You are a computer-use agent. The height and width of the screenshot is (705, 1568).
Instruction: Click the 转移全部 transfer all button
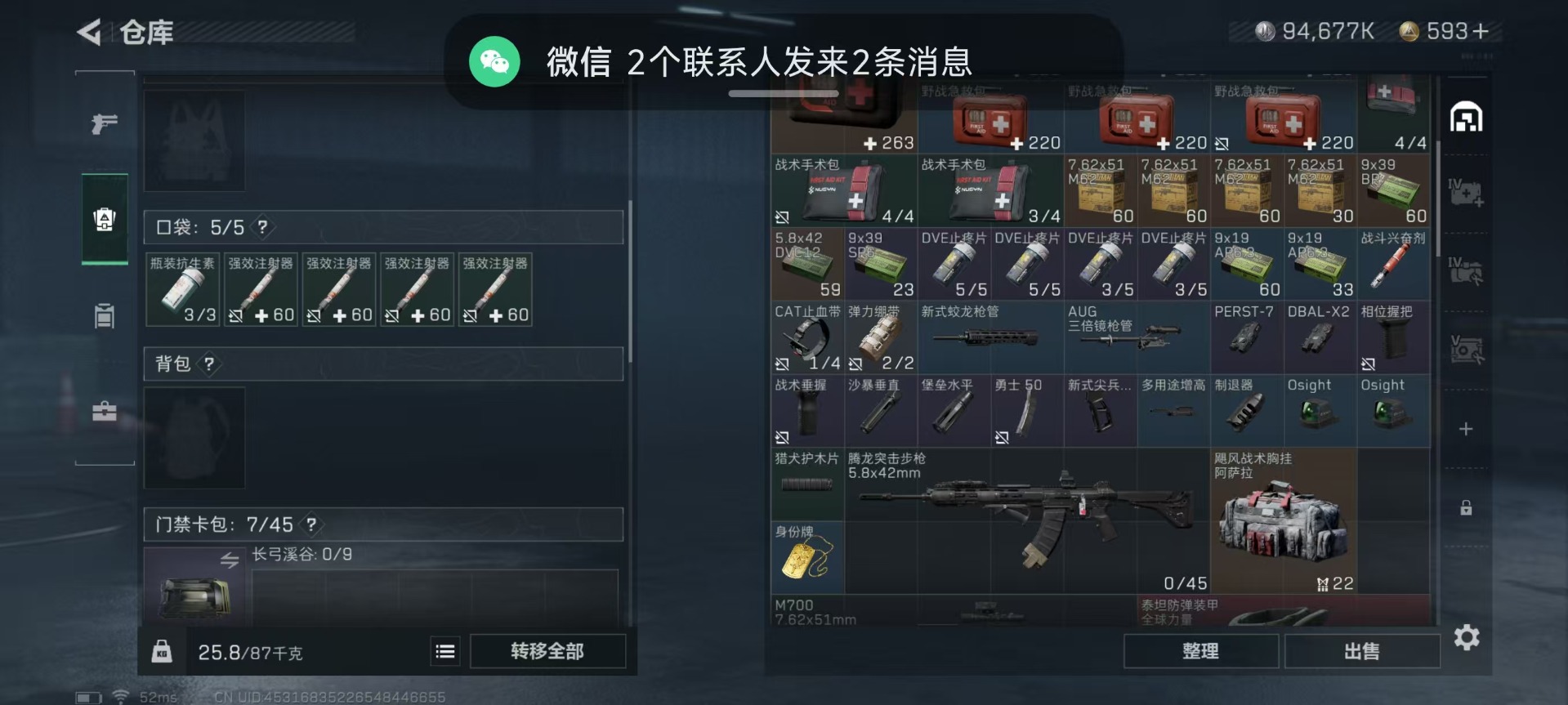(547, 651)
